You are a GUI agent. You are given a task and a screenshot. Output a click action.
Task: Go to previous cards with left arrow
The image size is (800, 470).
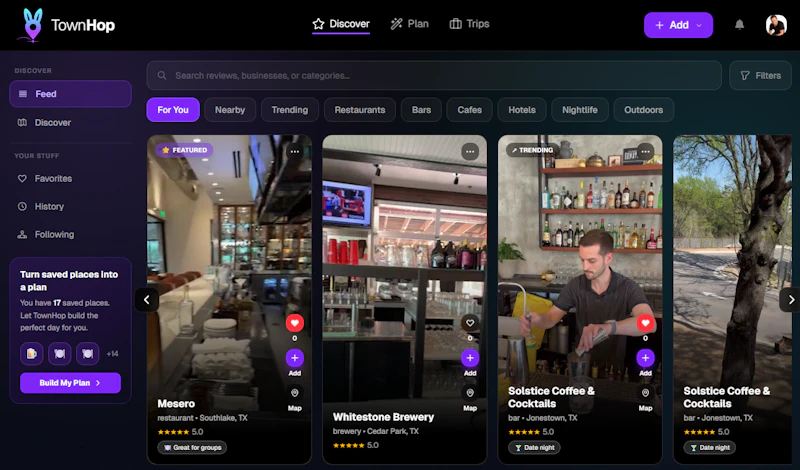coord(146,300)
